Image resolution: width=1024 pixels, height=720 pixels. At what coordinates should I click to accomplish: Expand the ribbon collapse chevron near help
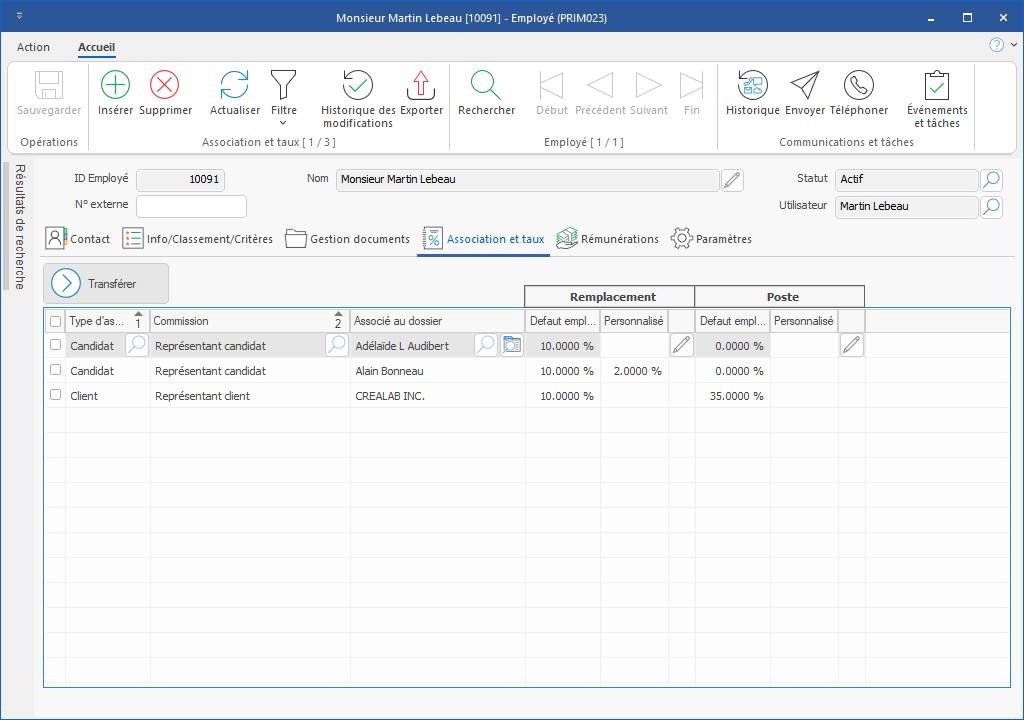pyautogui.click(x=1013, y=45)
